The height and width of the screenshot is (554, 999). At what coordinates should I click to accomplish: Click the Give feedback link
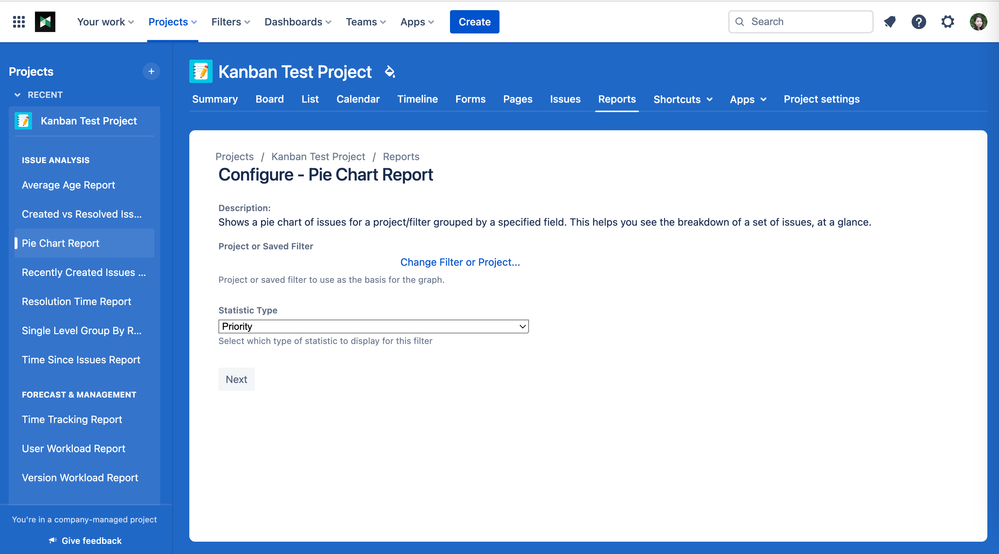[x=91, y=541]
